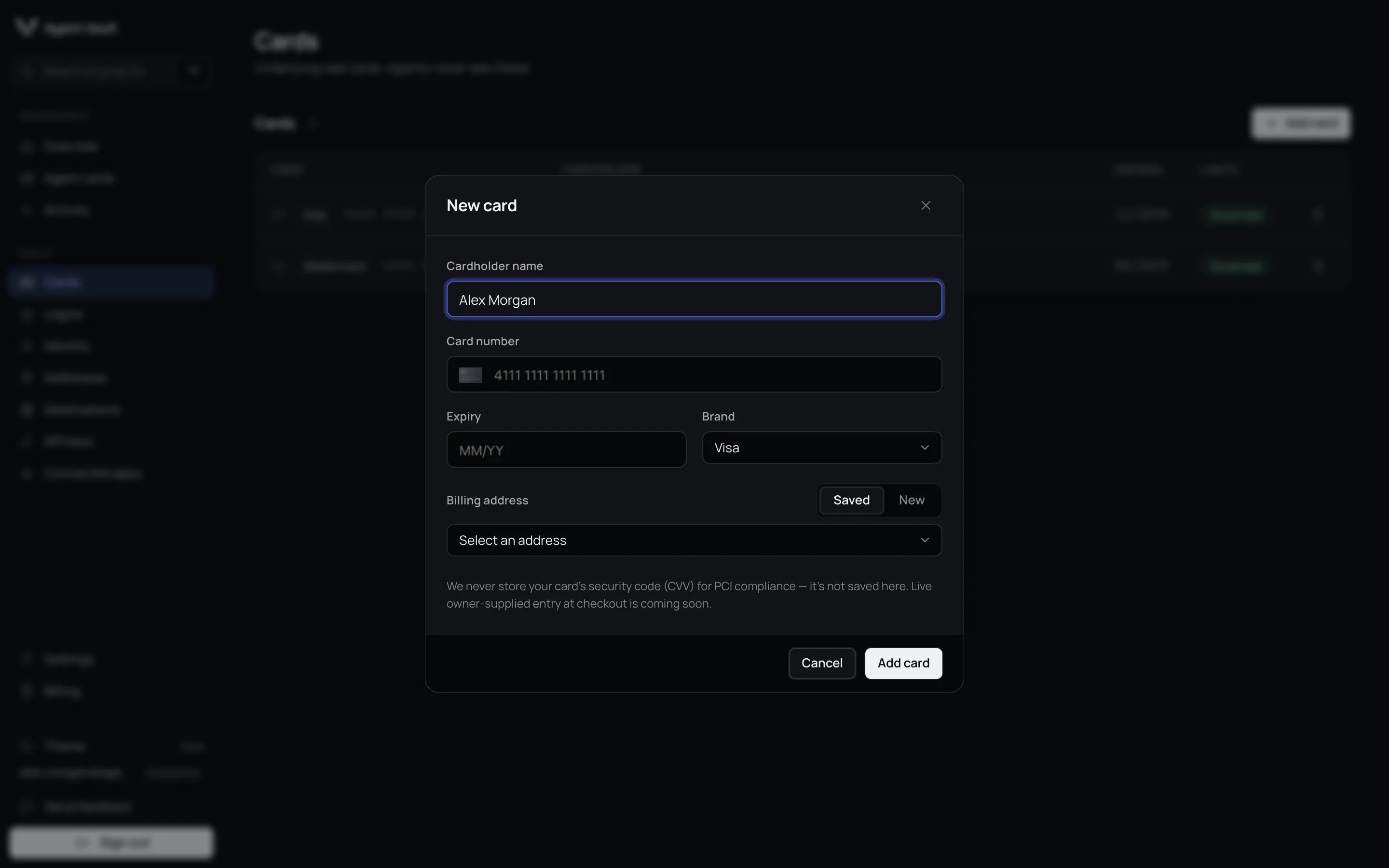
Task: Select the Saved billing address option
Action: tap(851, 500)
